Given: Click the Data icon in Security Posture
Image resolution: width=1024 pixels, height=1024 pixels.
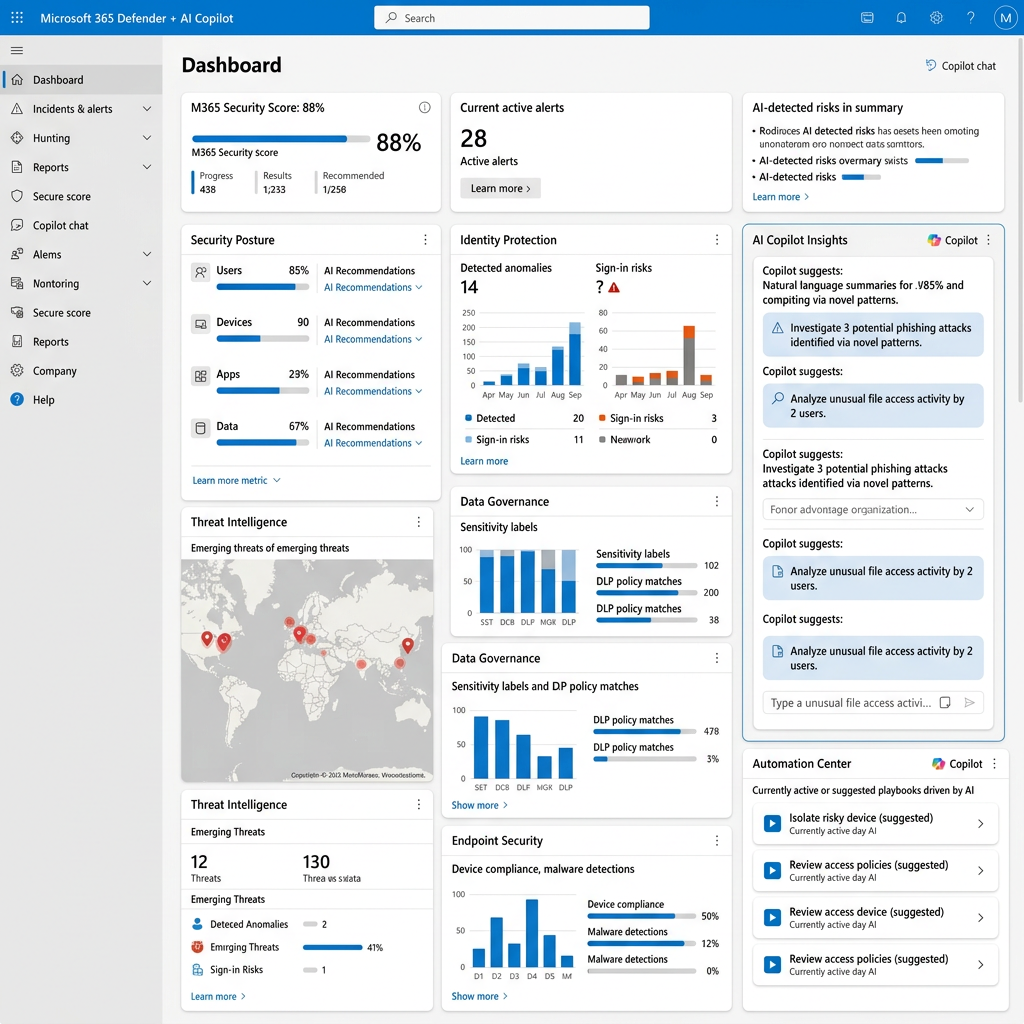Looking at the screenshot, I should point(200,428).
